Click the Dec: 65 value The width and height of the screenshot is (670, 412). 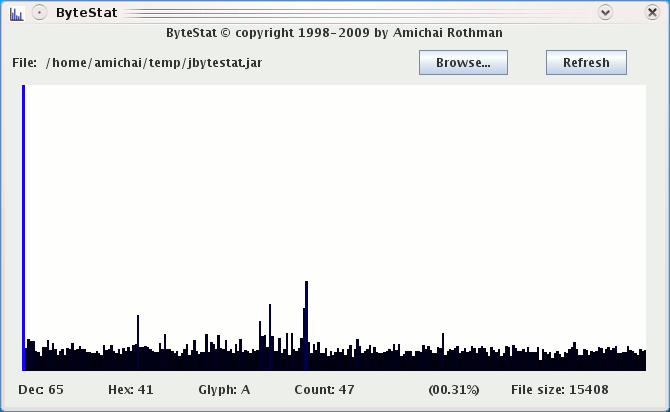tap(41, 390)
